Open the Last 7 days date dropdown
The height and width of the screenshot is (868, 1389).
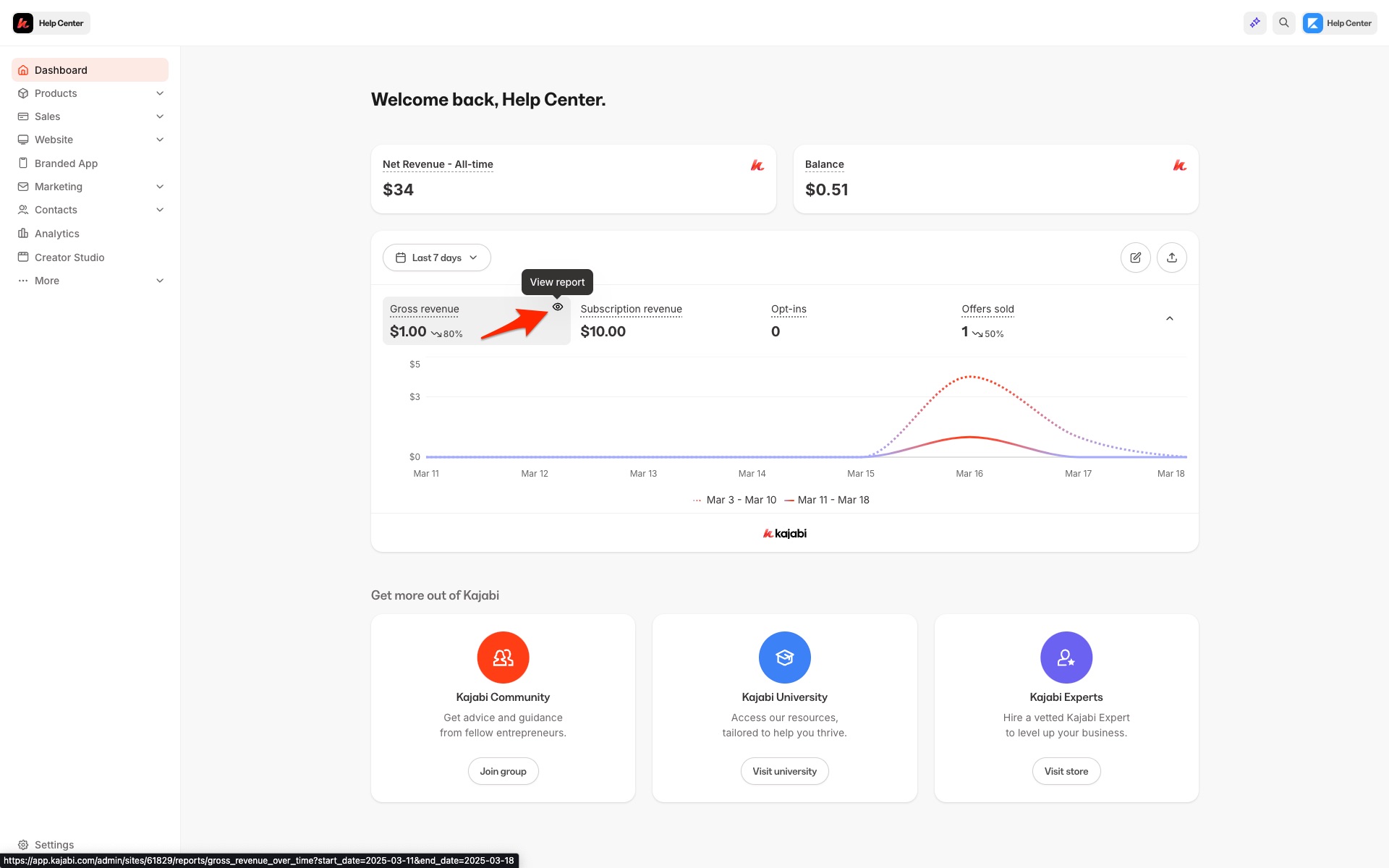[x=436, y=258]
